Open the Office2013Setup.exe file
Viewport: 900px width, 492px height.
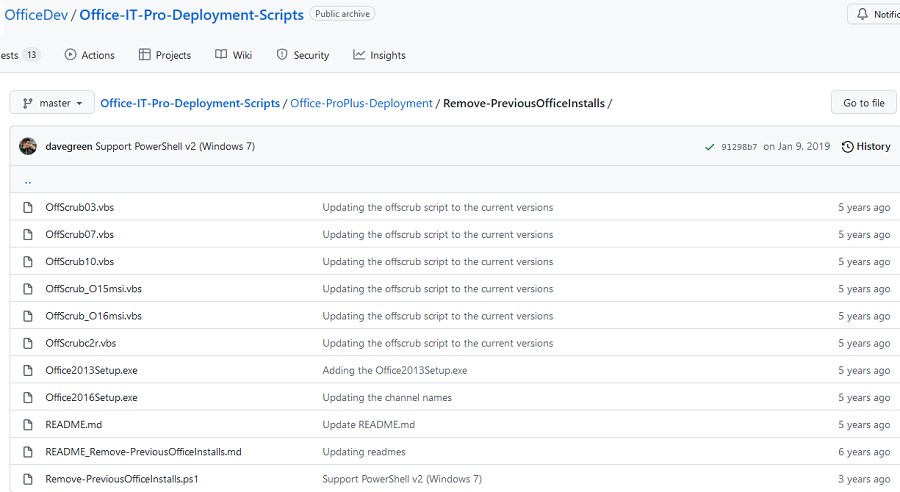(91, 370)
